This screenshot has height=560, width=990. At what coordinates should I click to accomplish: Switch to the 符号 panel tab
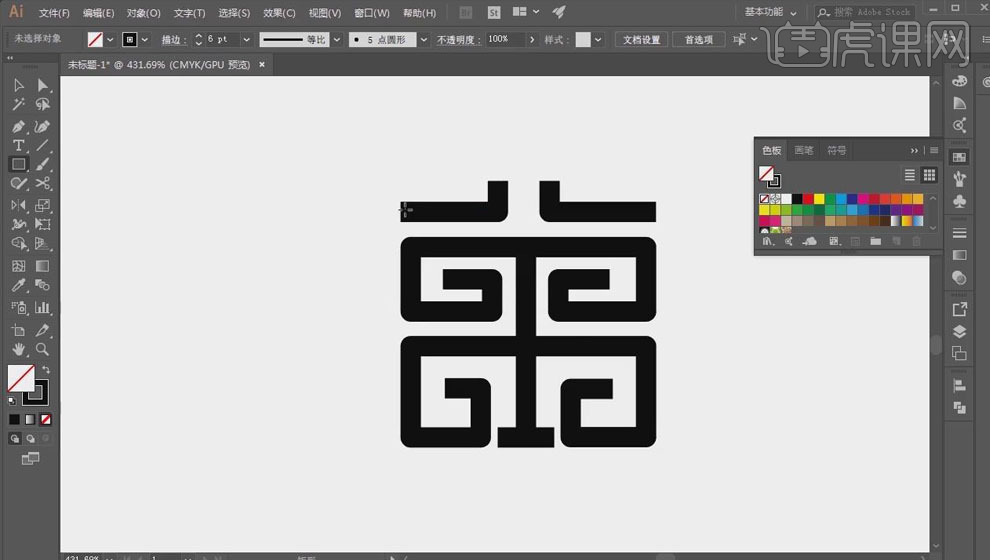coord(837,150)
